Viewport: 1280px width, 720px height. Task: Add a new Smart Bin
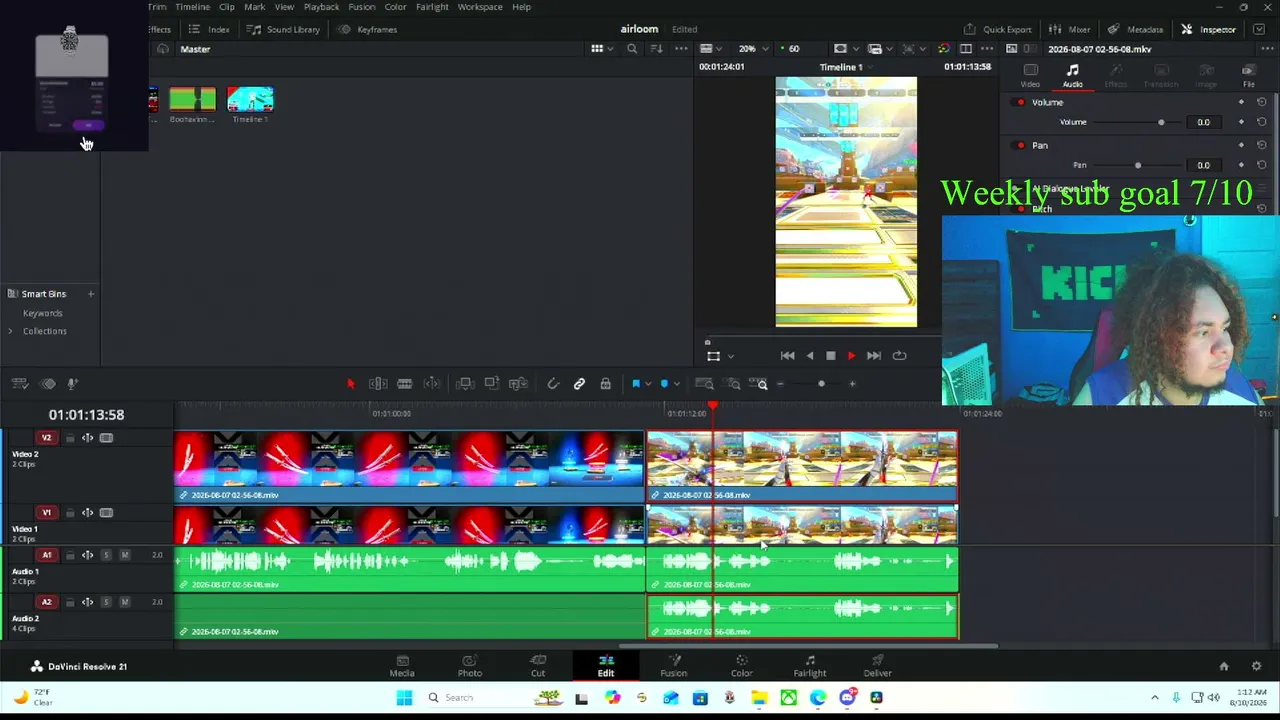point(90,294)
